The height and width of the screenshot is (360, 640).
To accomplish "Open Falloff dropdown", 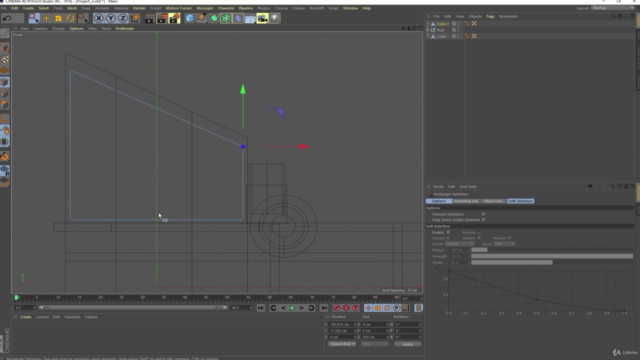I will (460, 244).
